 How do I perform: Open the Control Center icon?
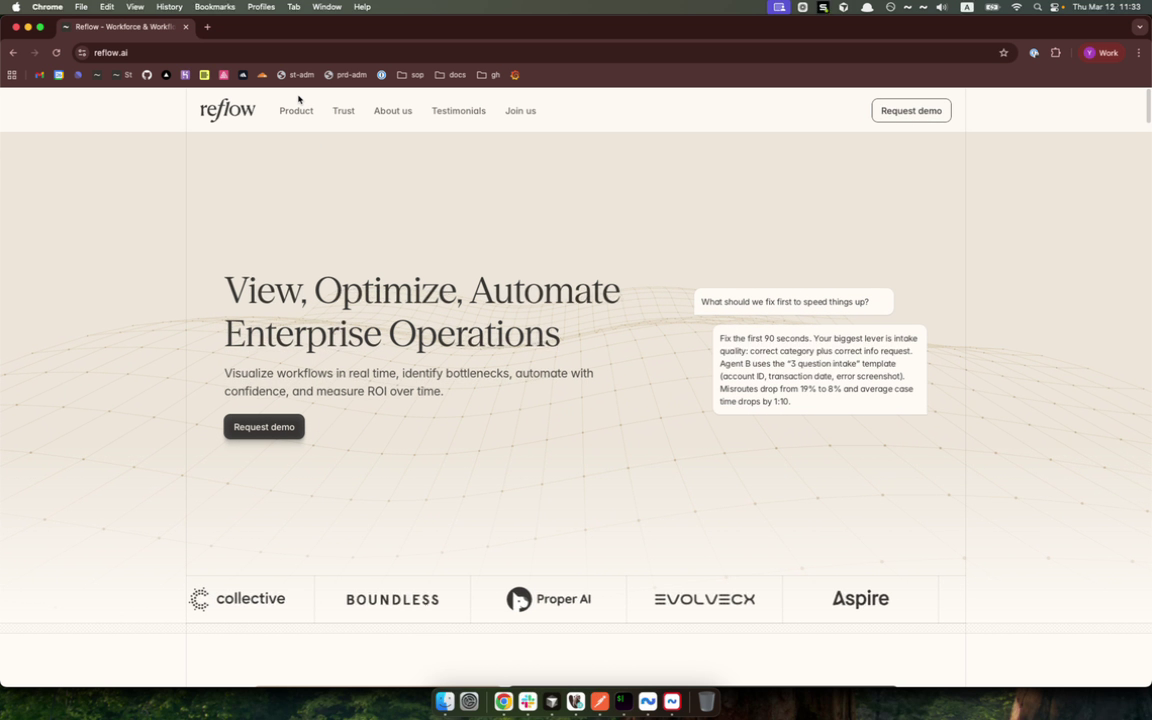(1056, 7)
